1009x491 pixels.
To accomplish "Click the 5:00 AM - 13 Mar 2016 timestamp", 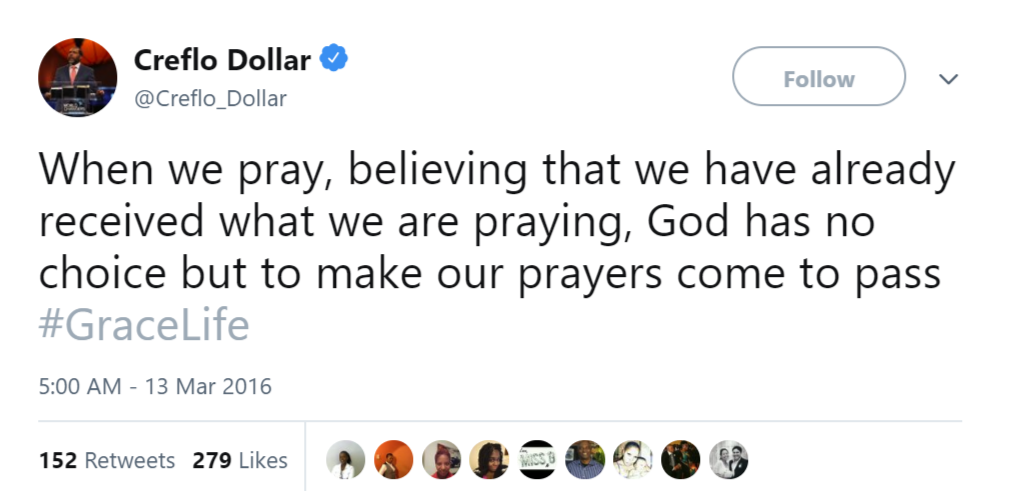I will pyautogui.click(x=155, y=385).
